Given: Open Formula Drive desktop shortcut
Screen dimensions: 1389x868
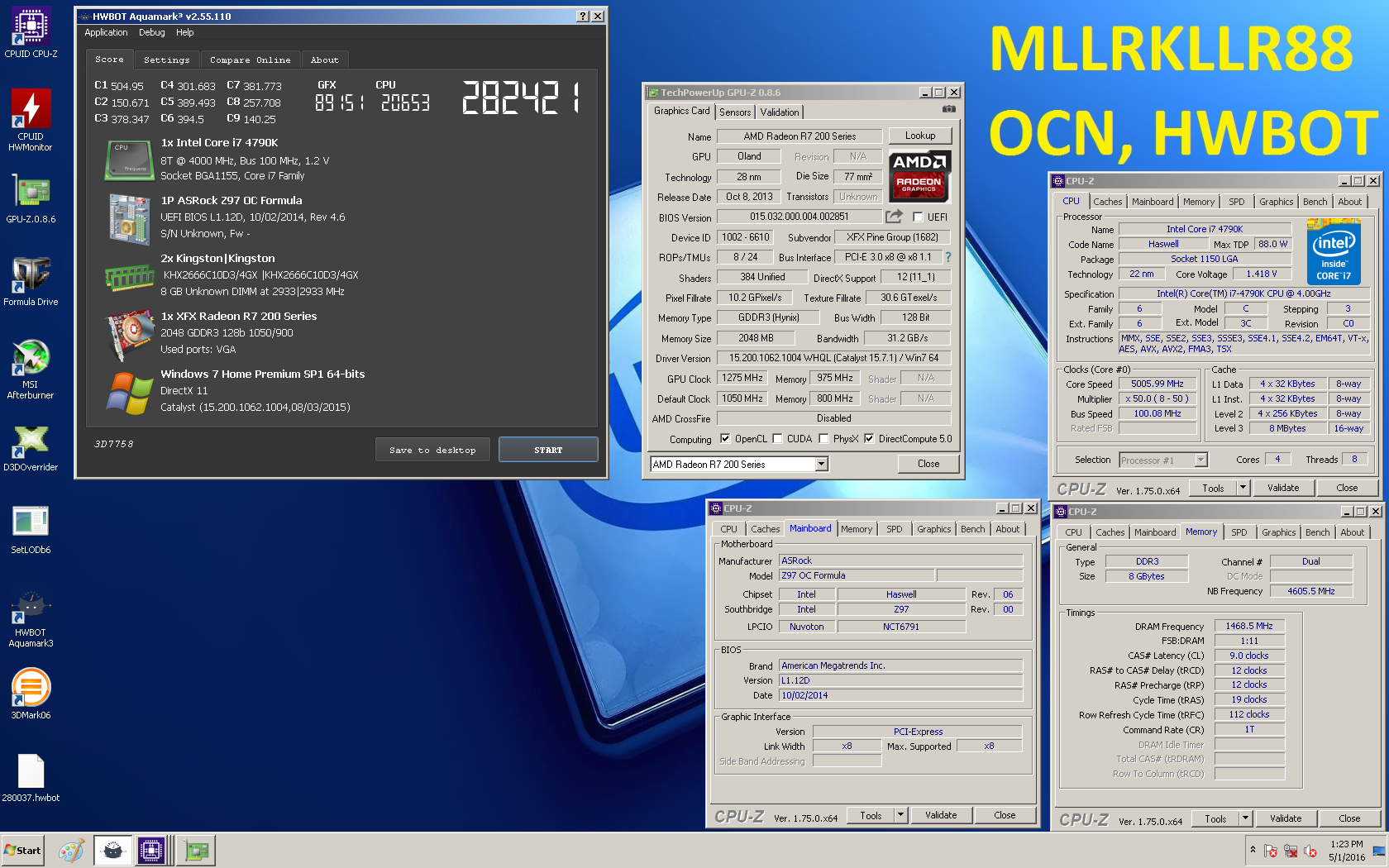Looking at the screenshot, I should point(31,281).
